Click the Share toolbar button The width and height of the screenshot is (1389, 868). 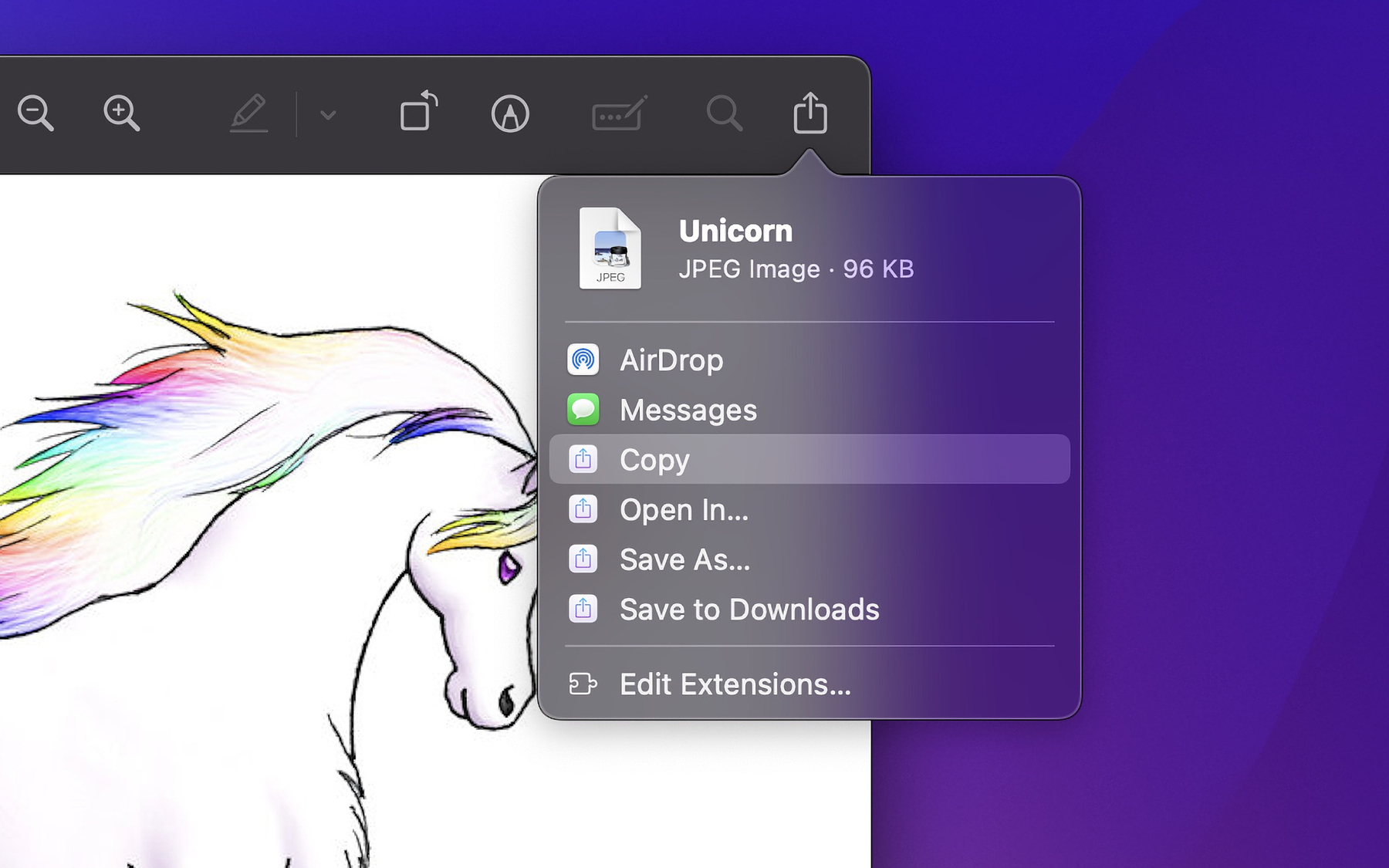click(x=810, y=113)
